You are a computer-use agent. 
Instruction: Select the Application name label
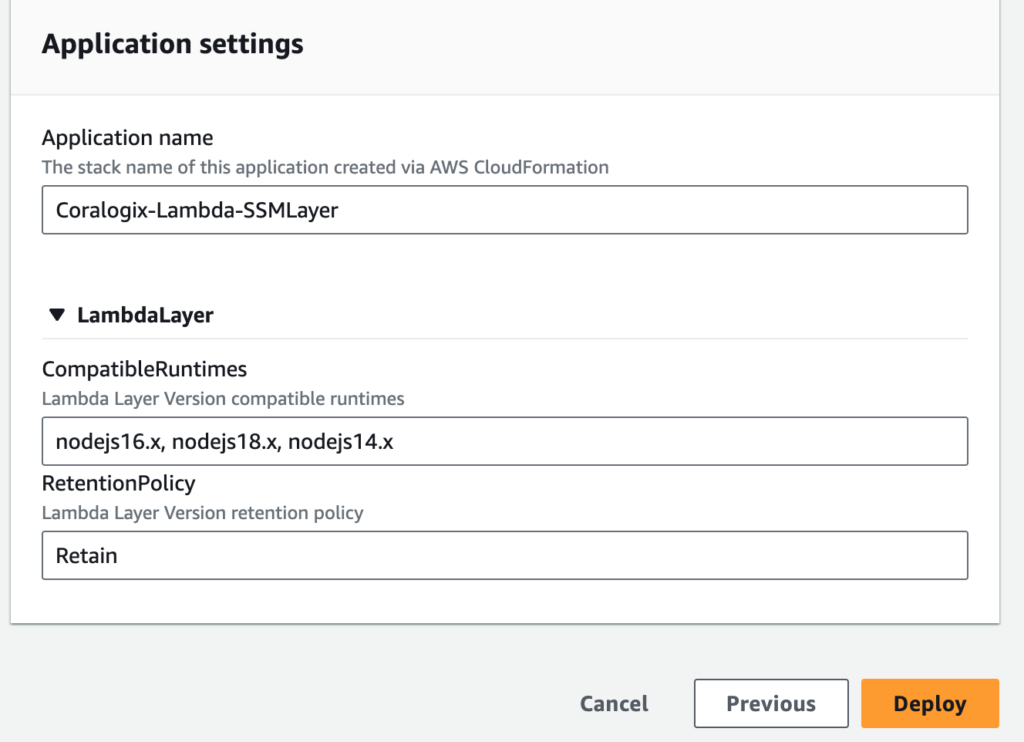(127, 138)
